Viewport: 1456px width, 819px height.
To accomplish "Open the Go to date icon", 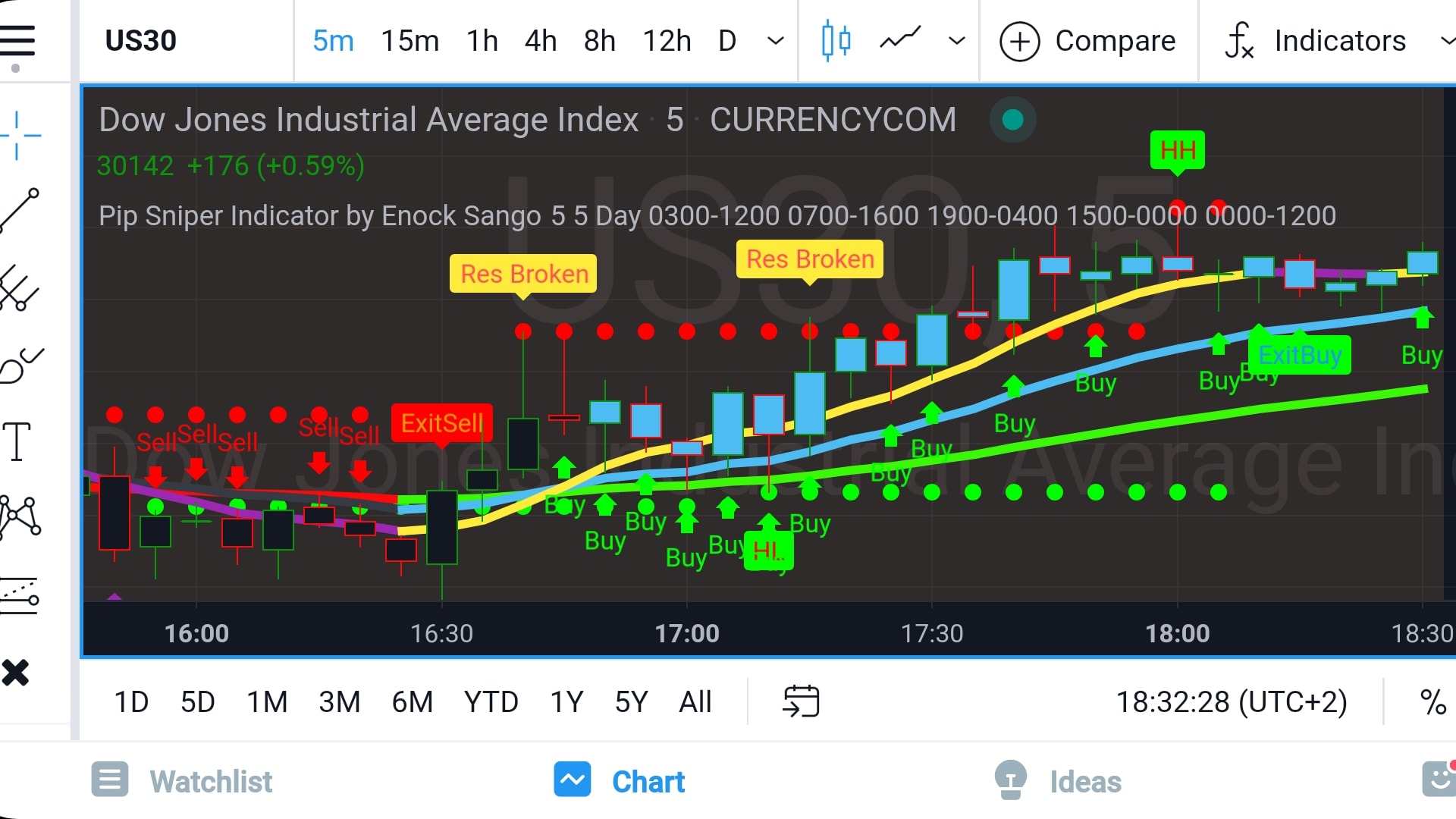I will [801, 701].
